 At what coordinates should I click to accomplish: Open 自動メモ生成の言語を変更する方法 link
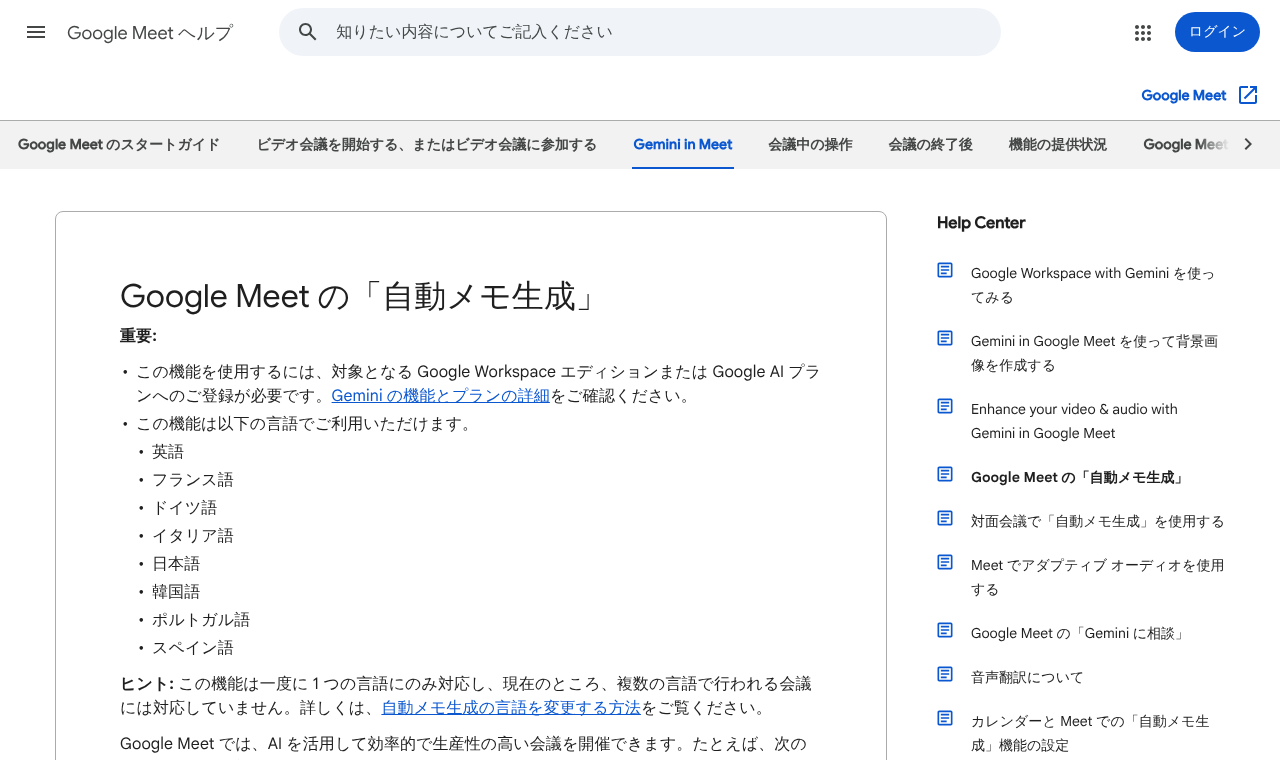tap(511, 707)
